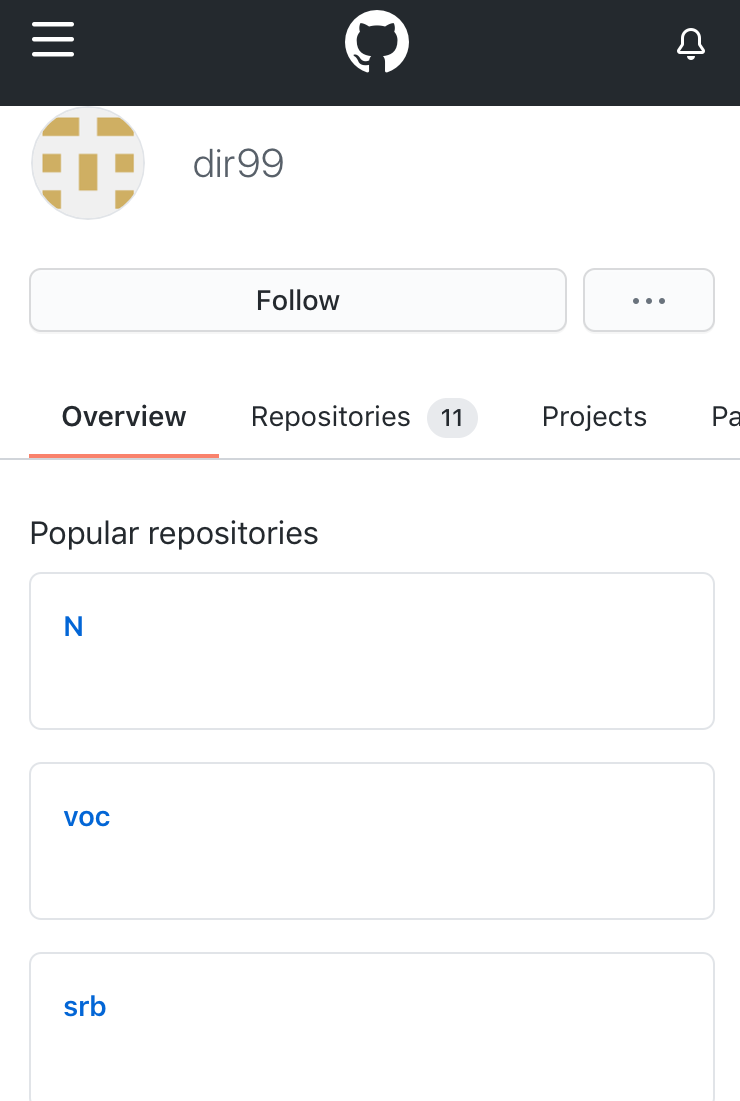The height and width of the screenshot is (1101, 740).
Task: Click the repositories count badge 11
Action: pyautogui.click(x=452, y=418)
